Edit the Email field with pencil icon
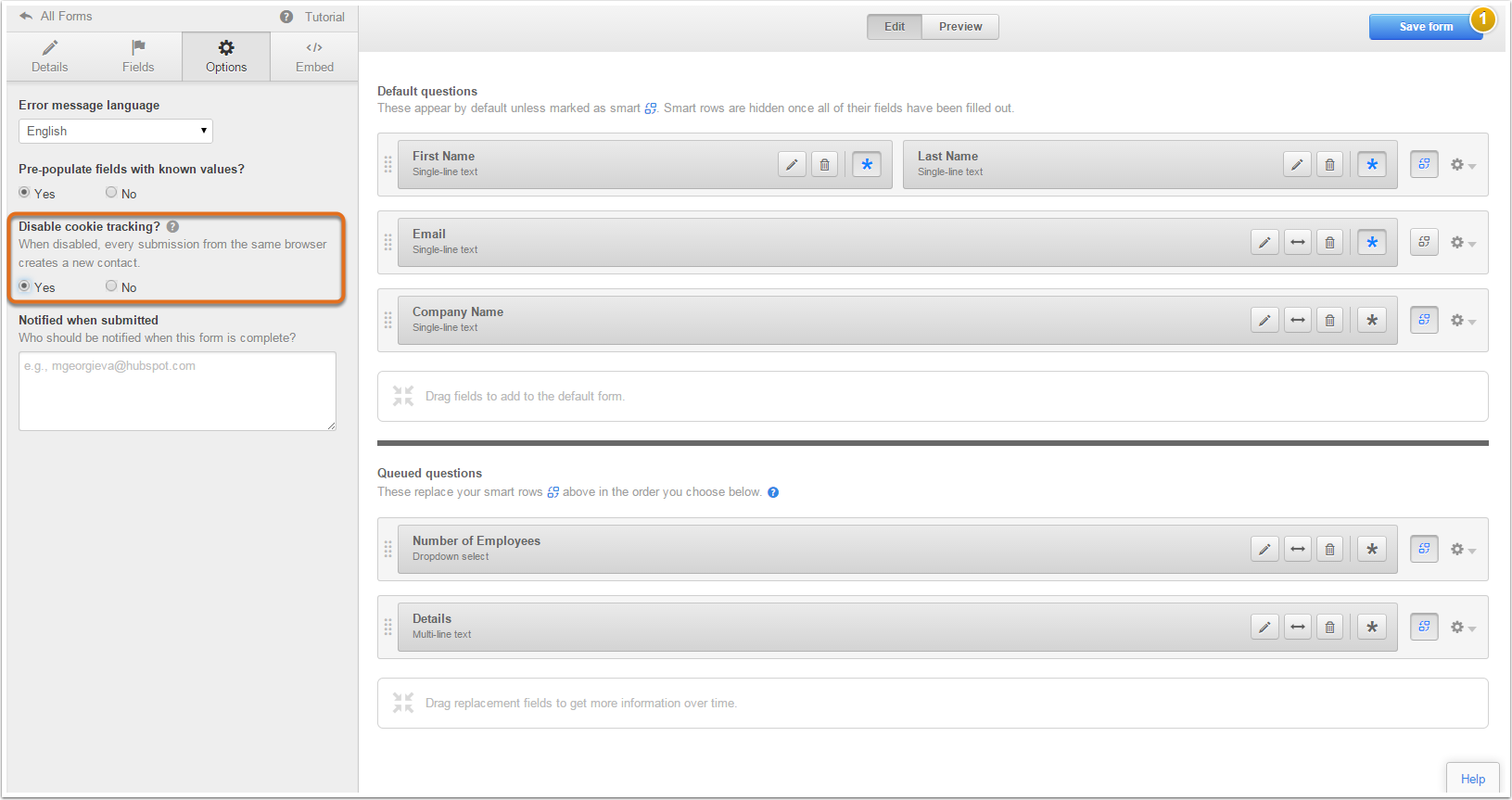The image size is (1512, 800). 1264,243
